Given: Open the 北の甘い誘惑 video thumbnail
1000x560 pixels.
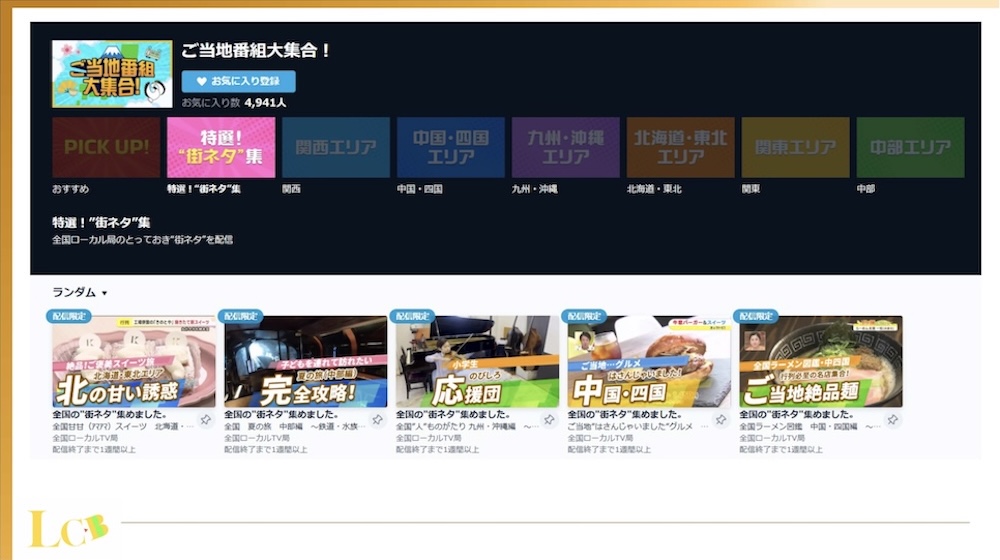Looking at the screenshot, I should 133,362.
